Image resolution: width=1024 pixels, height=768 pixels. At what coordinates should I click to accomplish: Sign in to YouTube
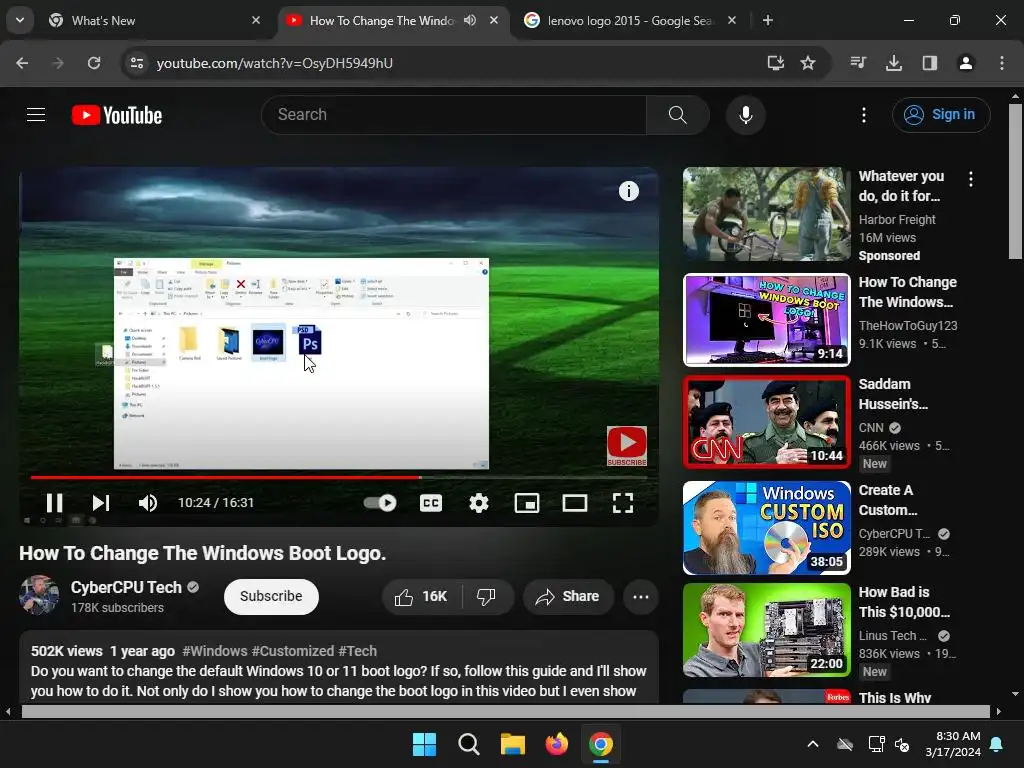[940, 115]
